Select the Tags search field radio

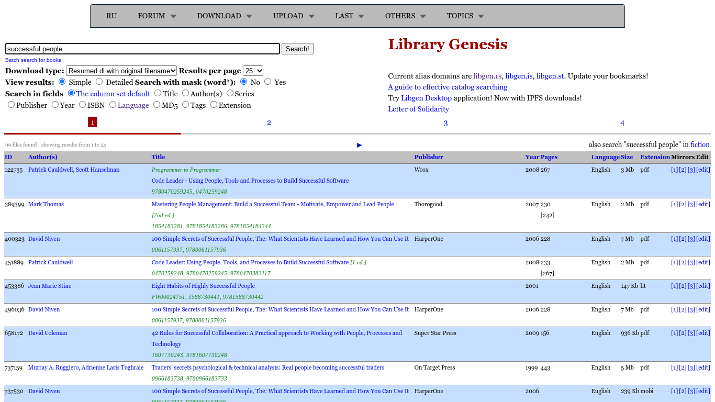coord(186,105)
